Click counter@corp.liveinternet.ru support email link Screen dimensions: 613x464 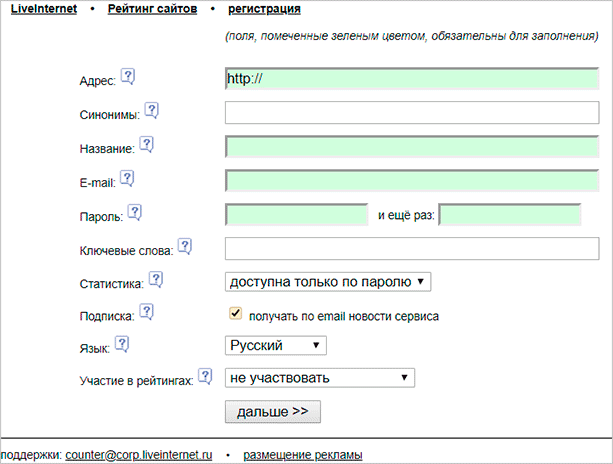coord(139,455)
